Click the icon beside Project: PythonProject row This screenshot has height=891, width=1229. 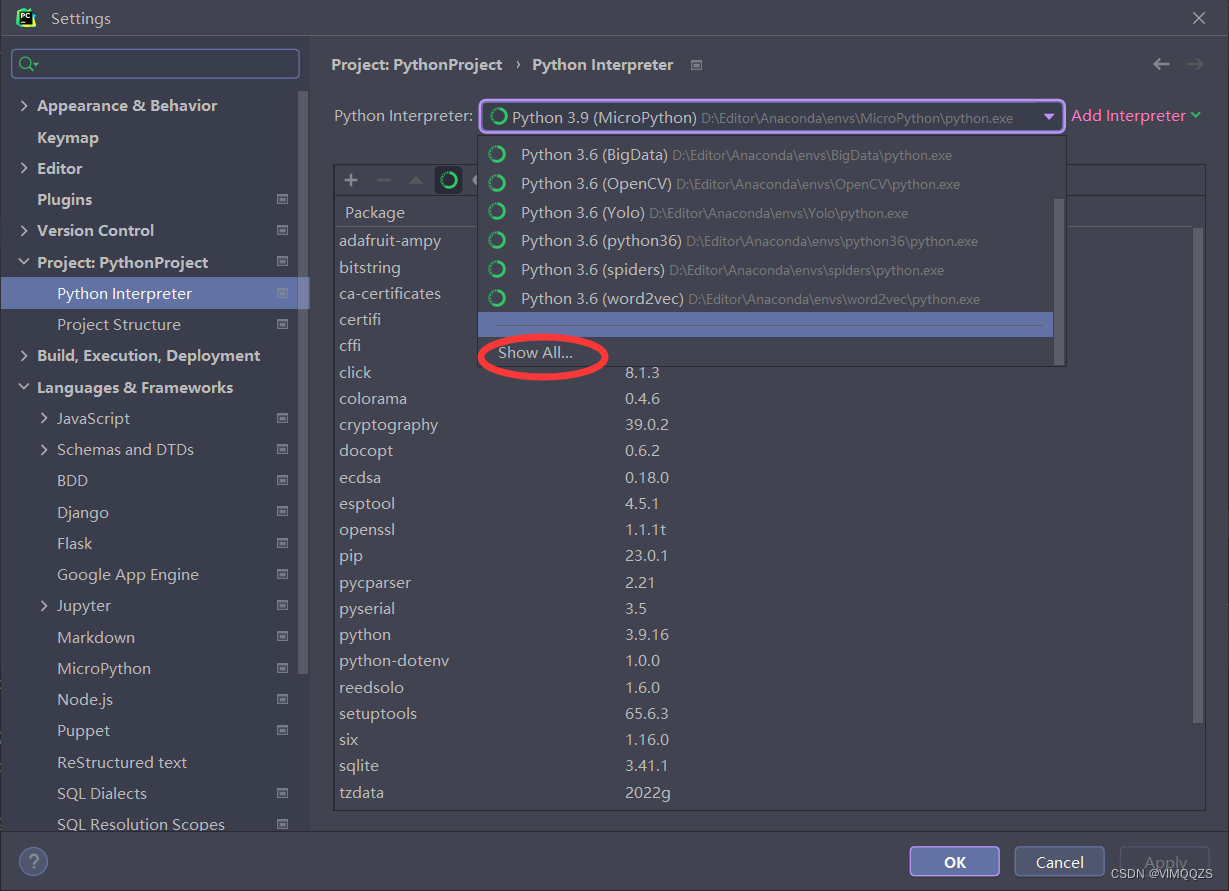coord(282,262)
